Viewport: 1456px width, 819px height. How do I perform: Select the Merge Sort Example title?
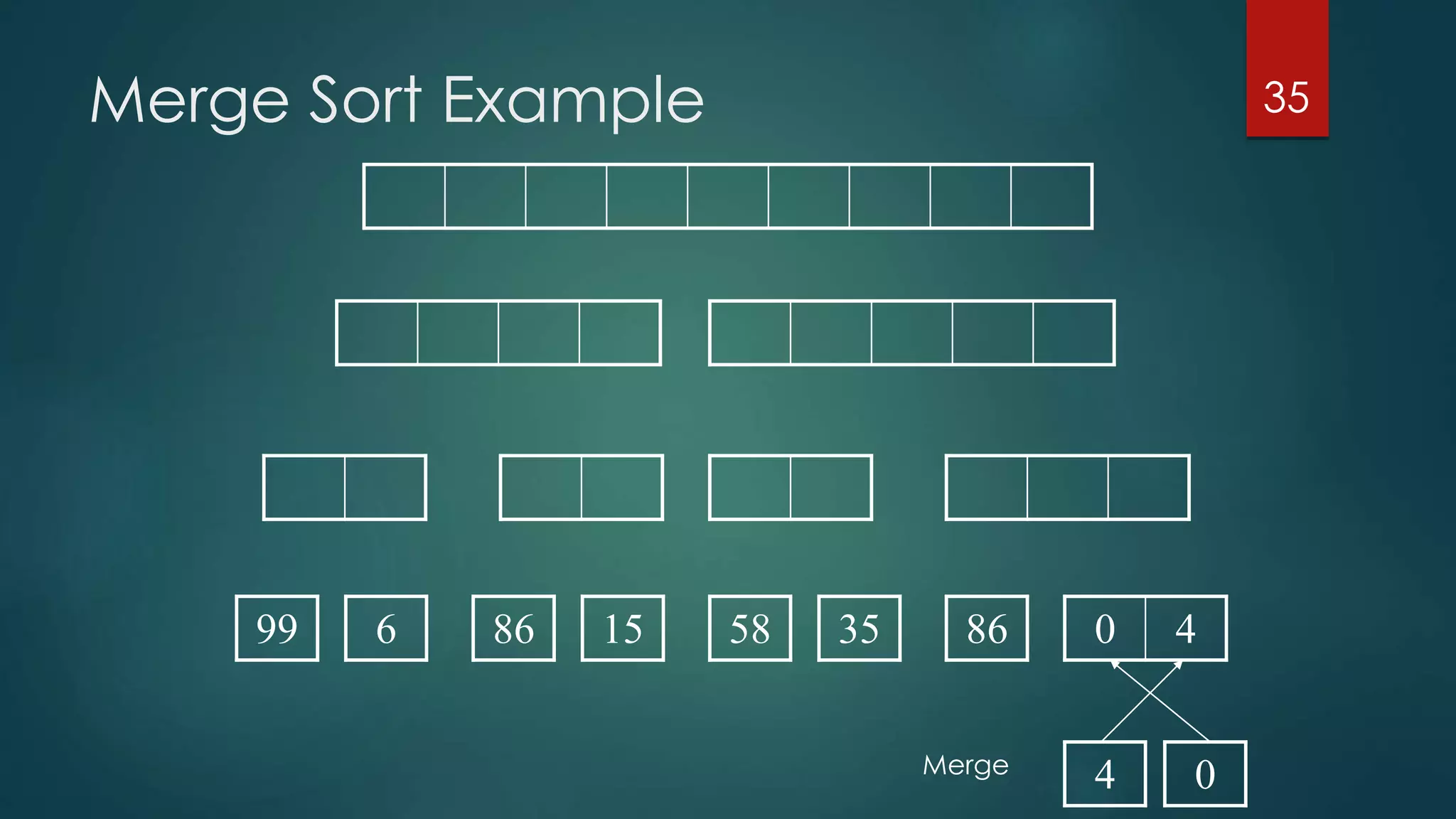point(397,101)
